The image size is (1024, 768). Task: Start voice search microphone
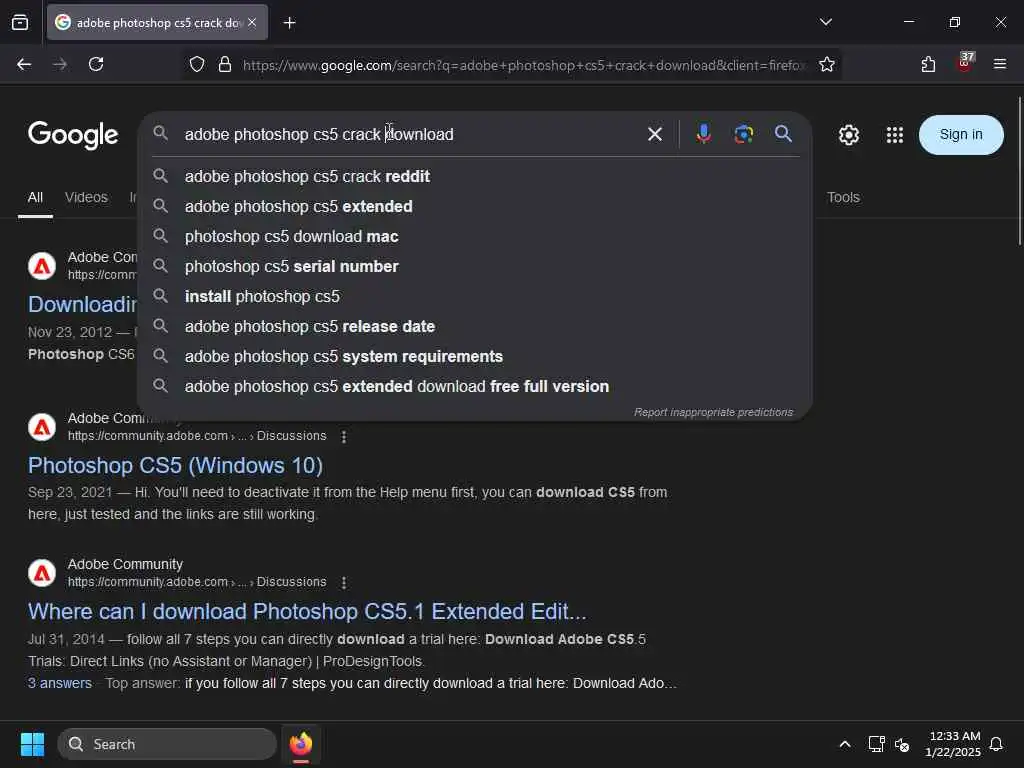[x=703, y=134]
